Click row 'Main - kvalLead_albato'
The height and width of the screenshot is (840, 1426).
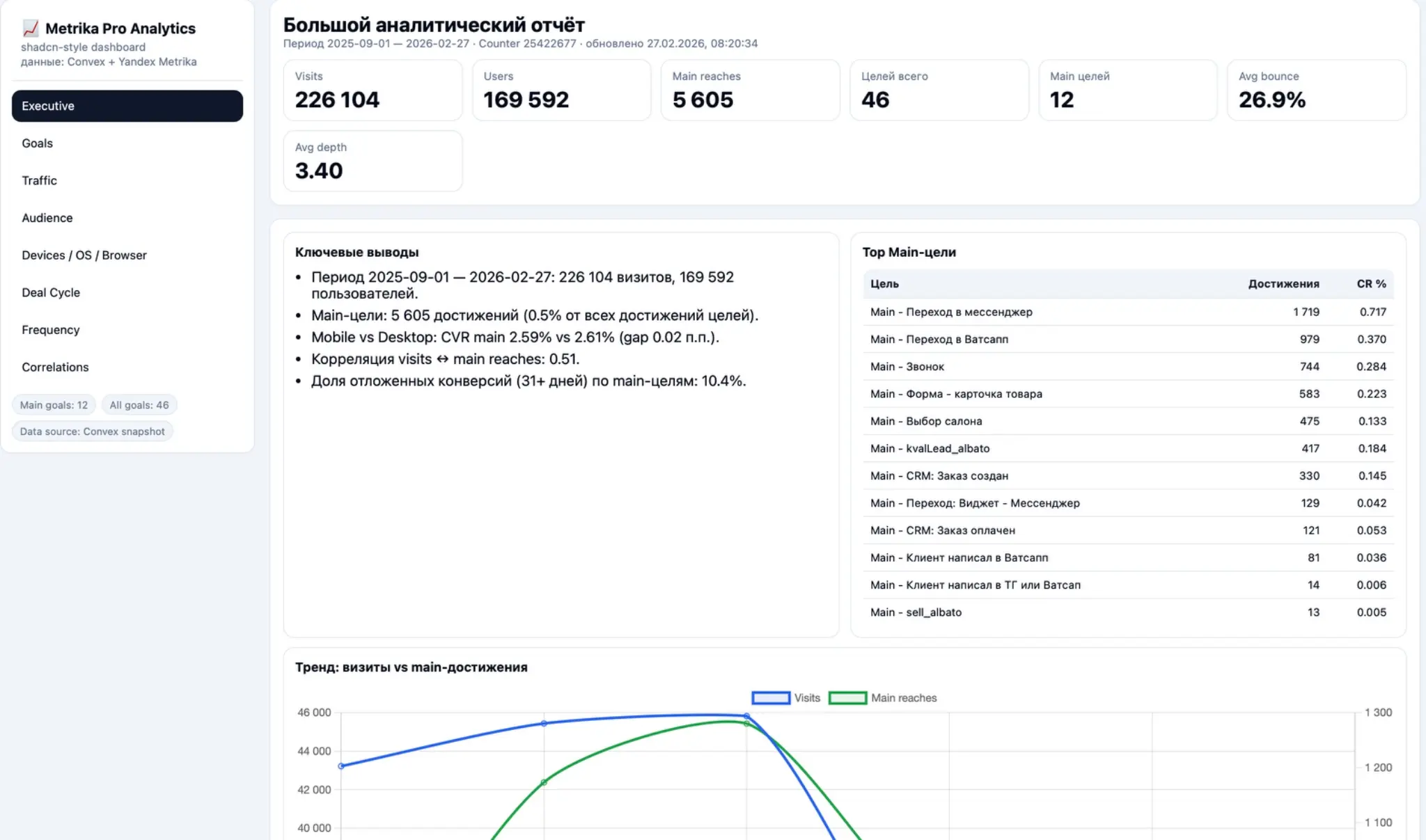(x=1128, y=448)
